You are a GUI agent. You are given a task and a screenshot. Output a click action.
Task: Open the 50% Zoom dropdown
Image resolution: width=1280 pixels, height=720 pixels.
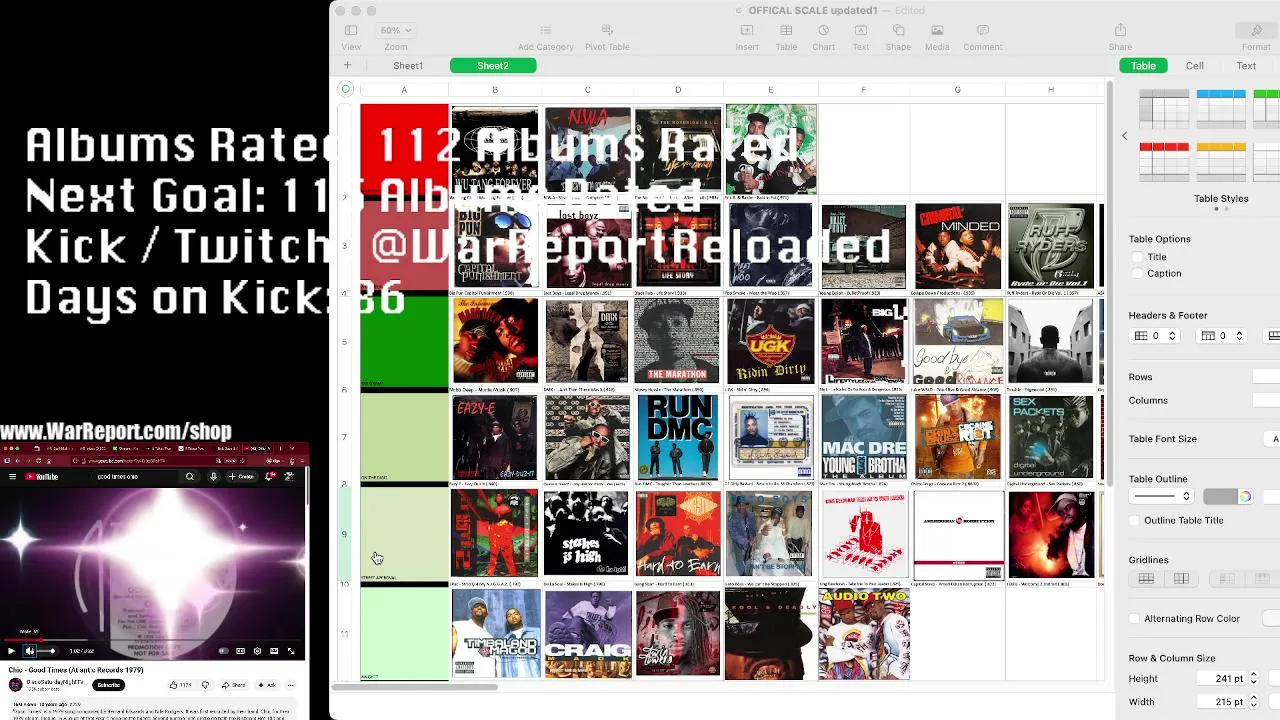(395, 30)
